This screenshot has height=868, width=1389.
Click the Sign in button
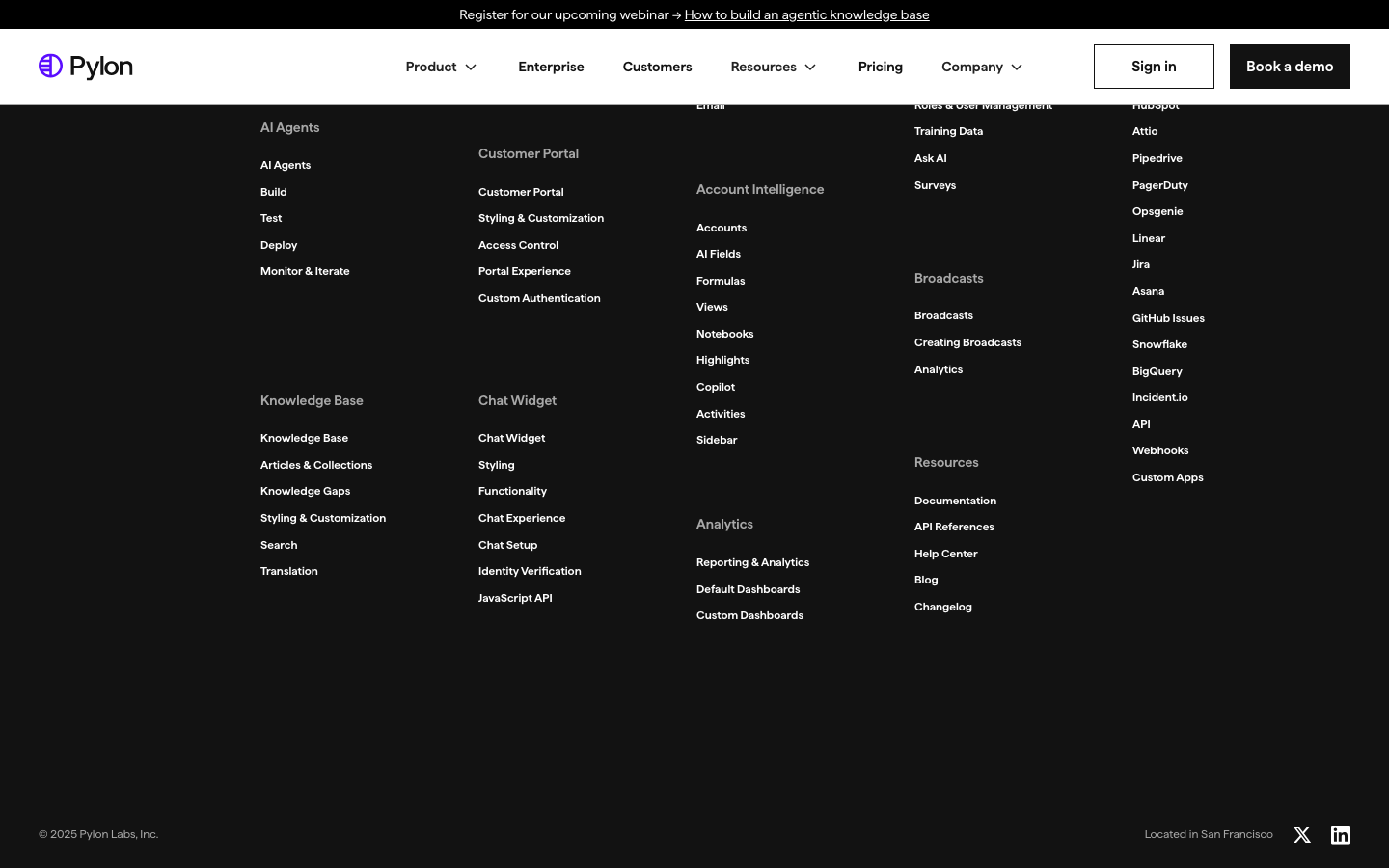click(x=1154, y=67)
